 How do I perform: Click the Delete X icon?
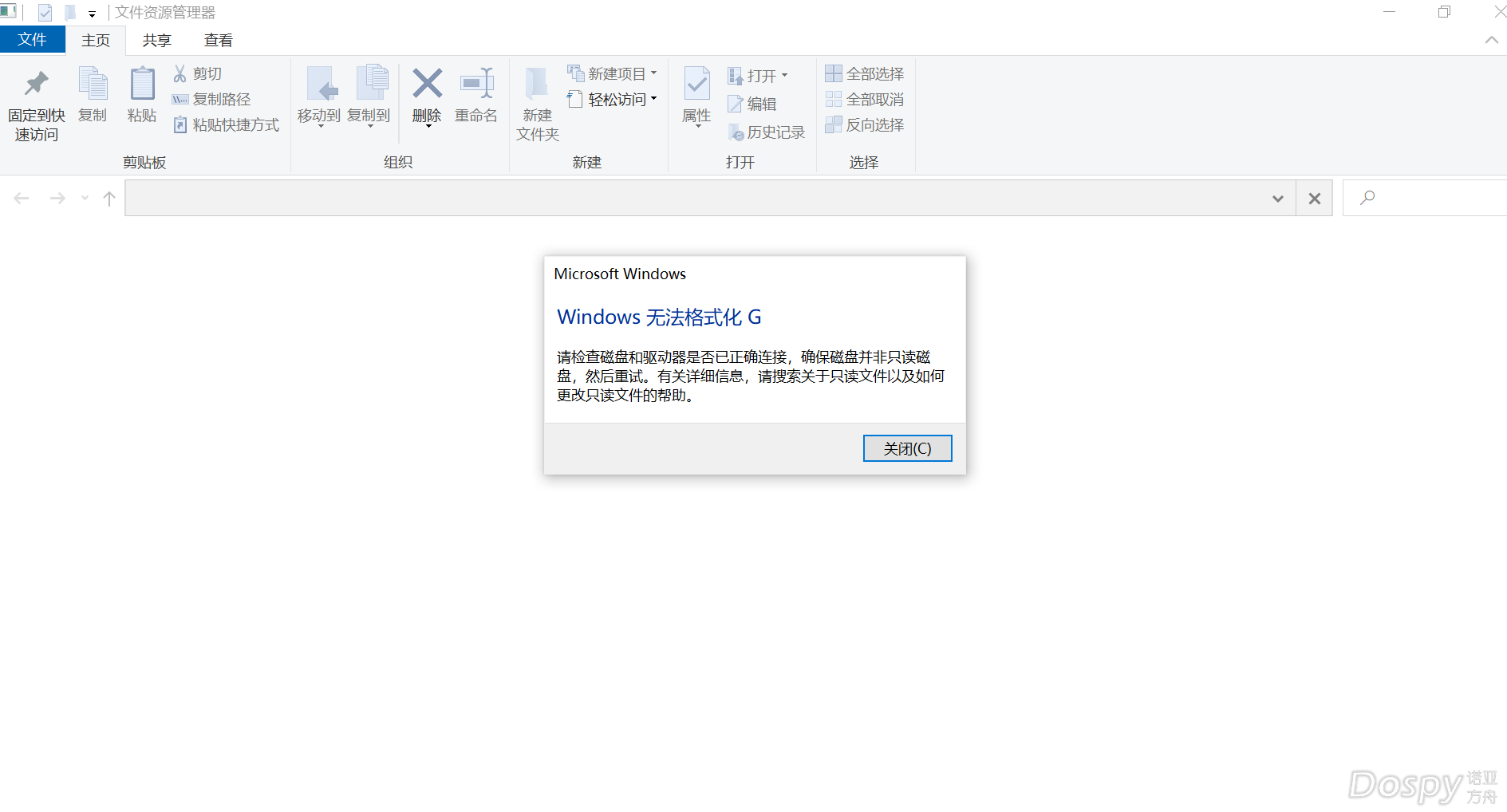(x=427, y=83)
